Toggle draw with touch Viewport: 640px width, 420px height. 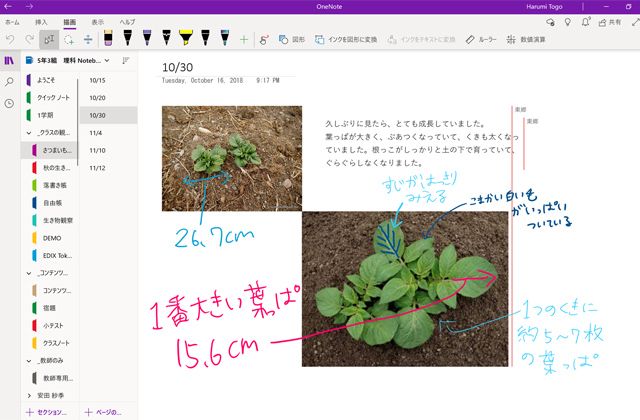click(264, 40)
